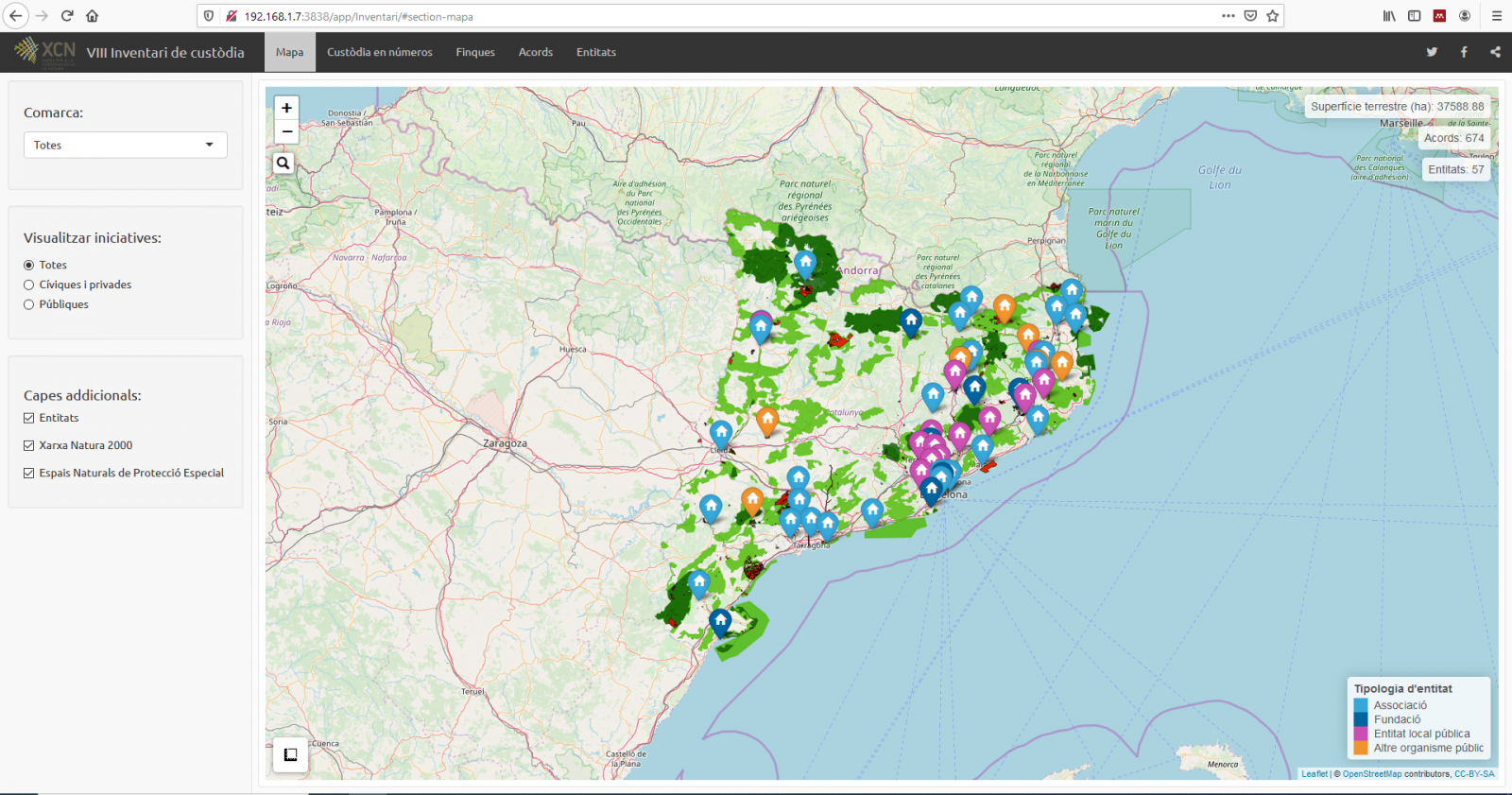Uncheck the Xarxa Natura 2000 layer
Screen dimensions: 1512x795
[x=29, y=445]
